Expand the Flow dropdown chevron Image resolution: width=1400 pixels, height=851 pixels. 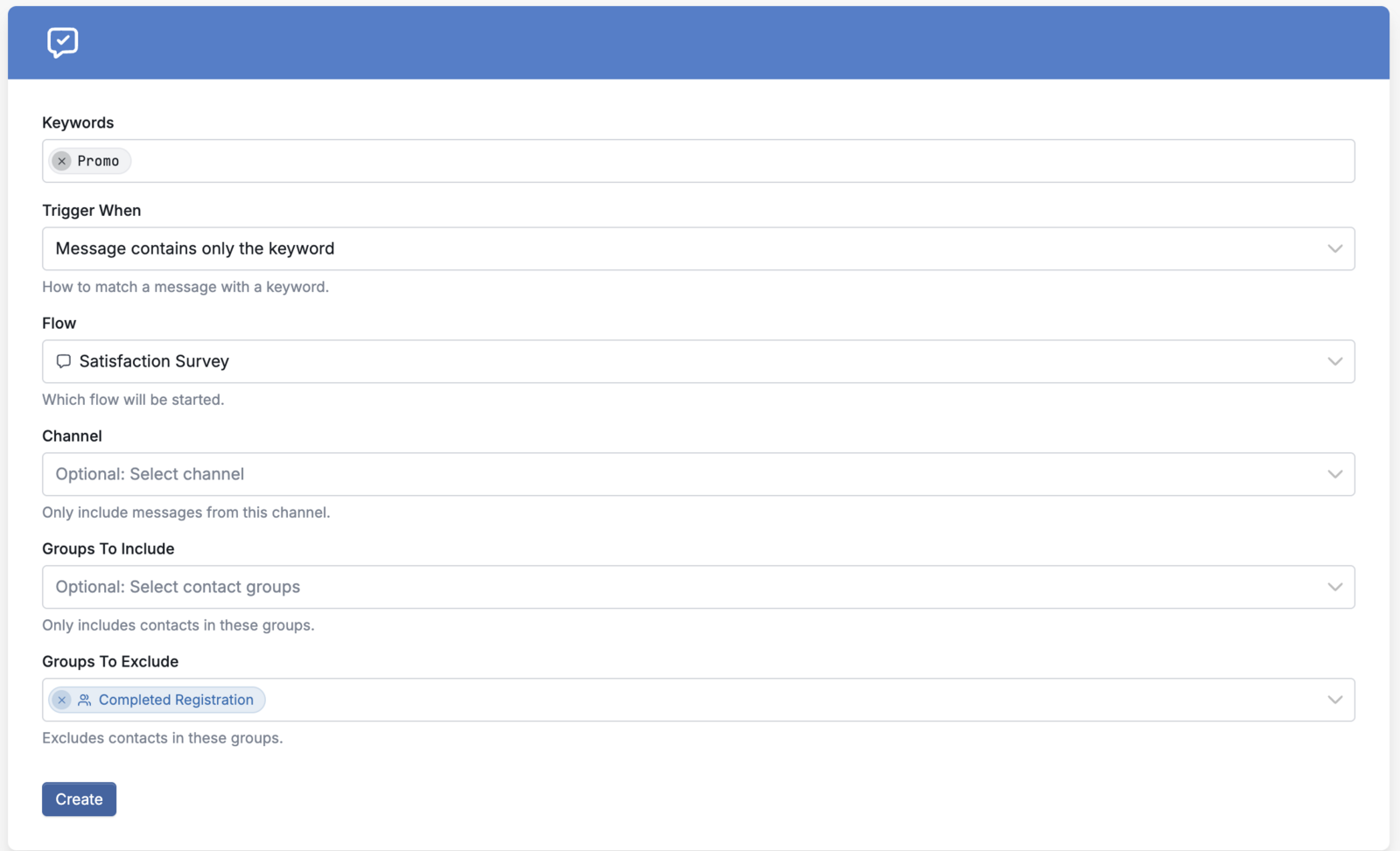click(1334, 361)
